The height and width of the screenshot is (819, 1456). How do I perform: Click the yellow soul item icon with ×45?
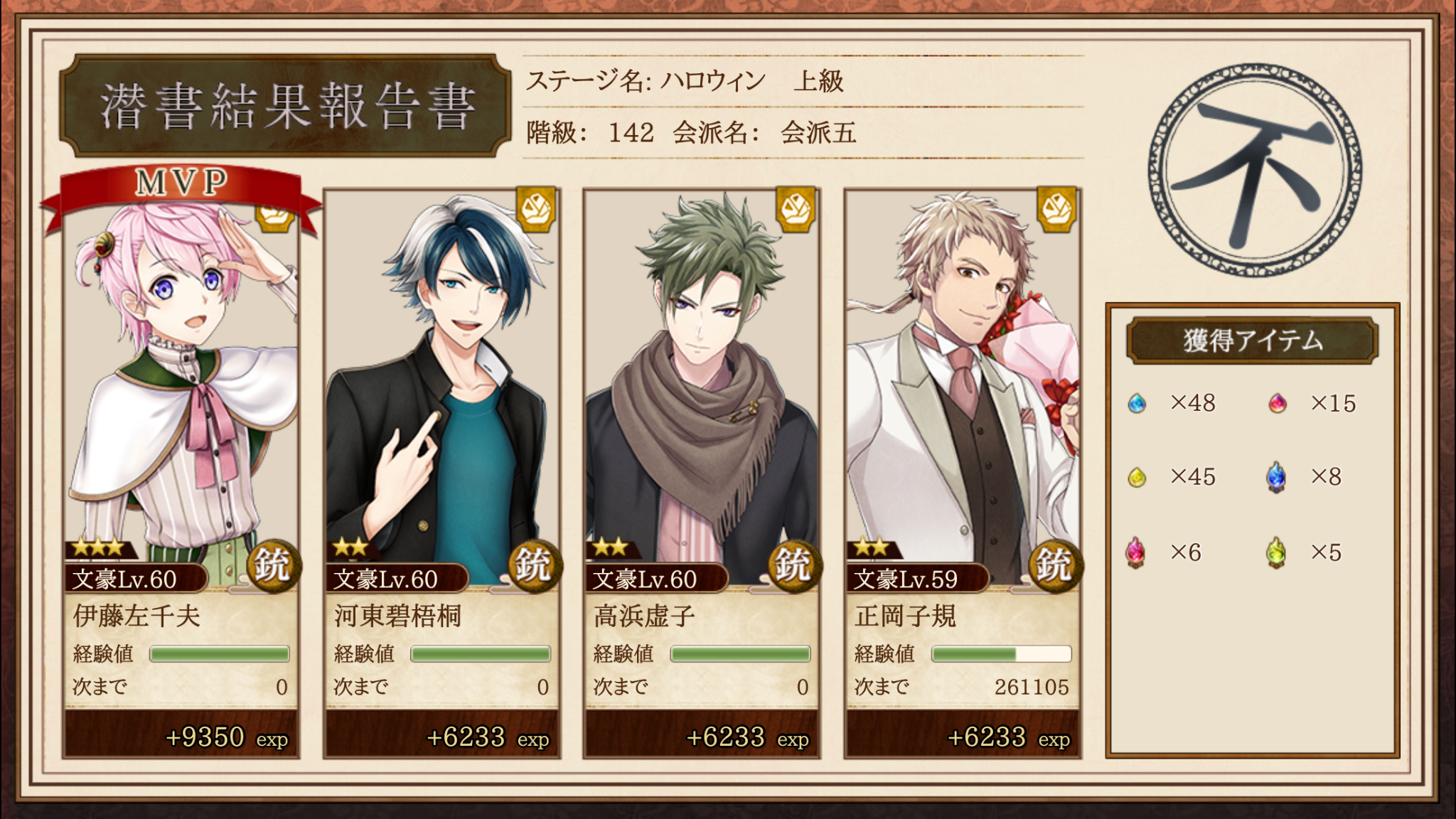(1137, 477)
